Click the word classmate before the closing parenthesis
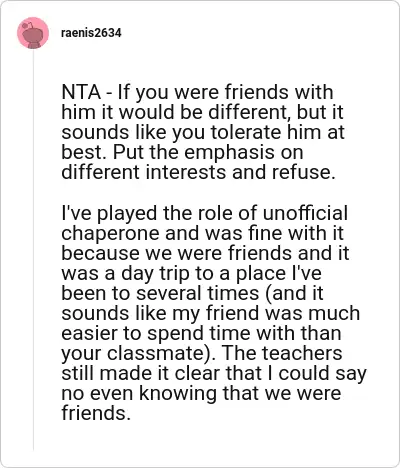 155,353
